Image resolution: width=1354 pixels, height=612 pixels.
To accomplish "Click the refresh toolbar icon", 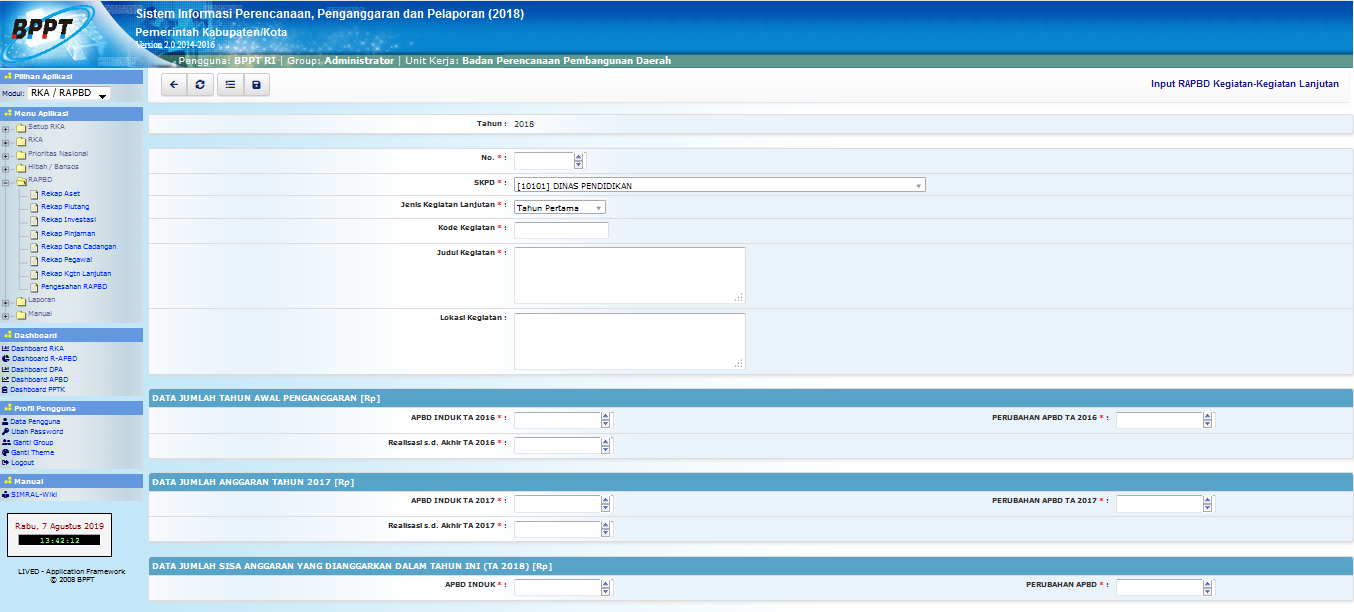I will pos(200,85).
